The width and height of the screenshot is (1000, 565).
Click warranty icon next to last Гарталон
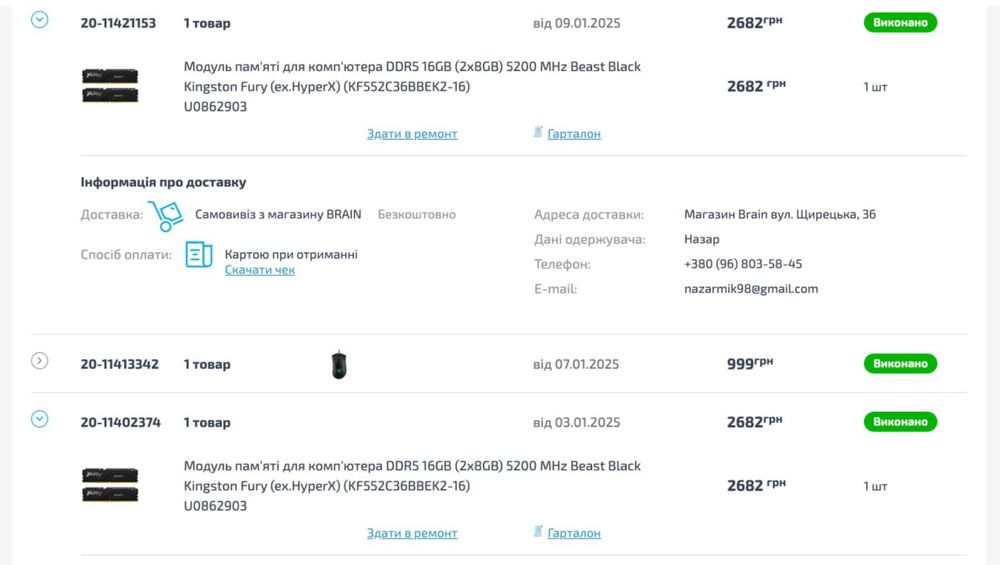538,531
